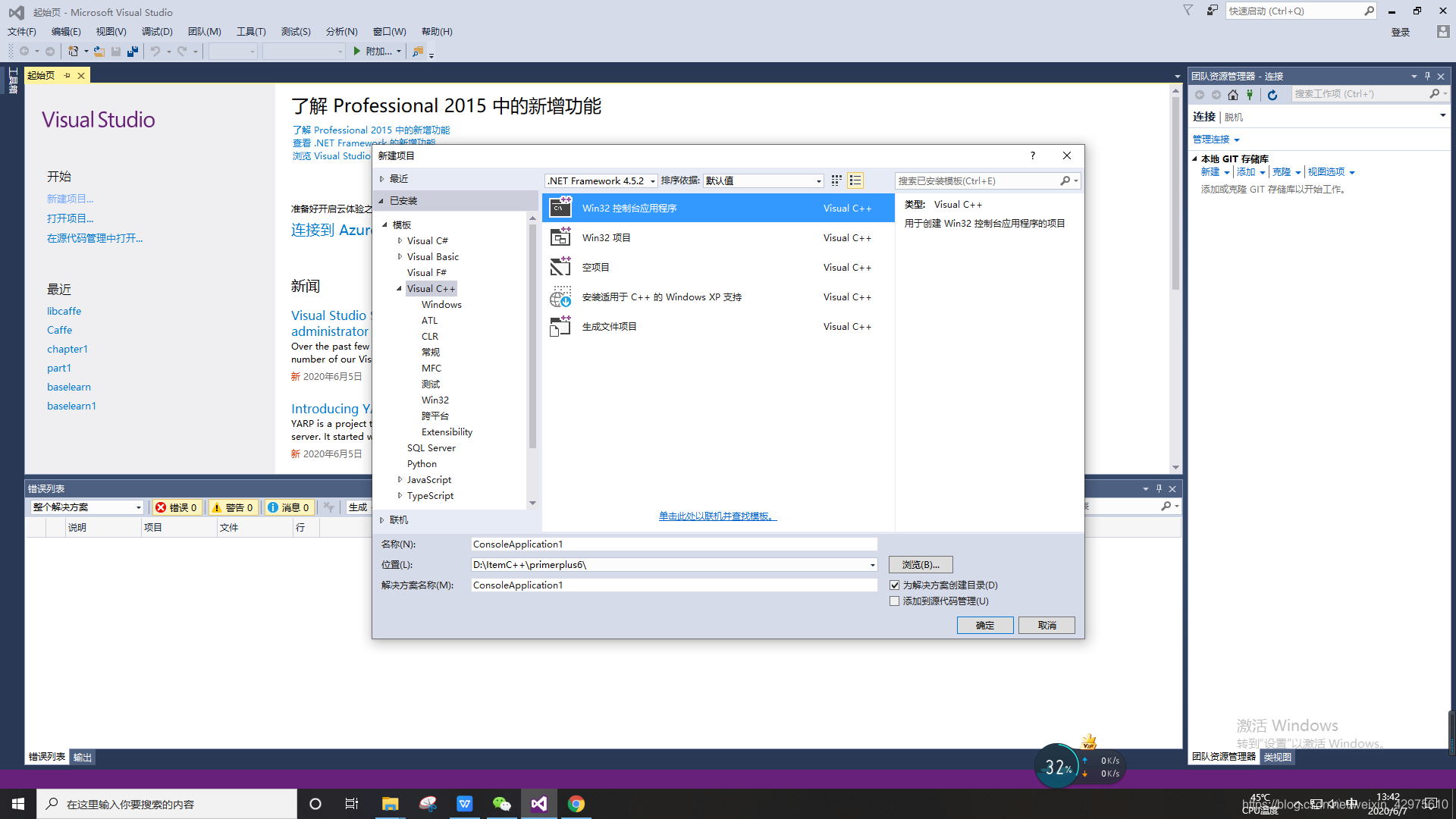
Task: Toggle the 警告 0 filter button
Action: (233, 507)
